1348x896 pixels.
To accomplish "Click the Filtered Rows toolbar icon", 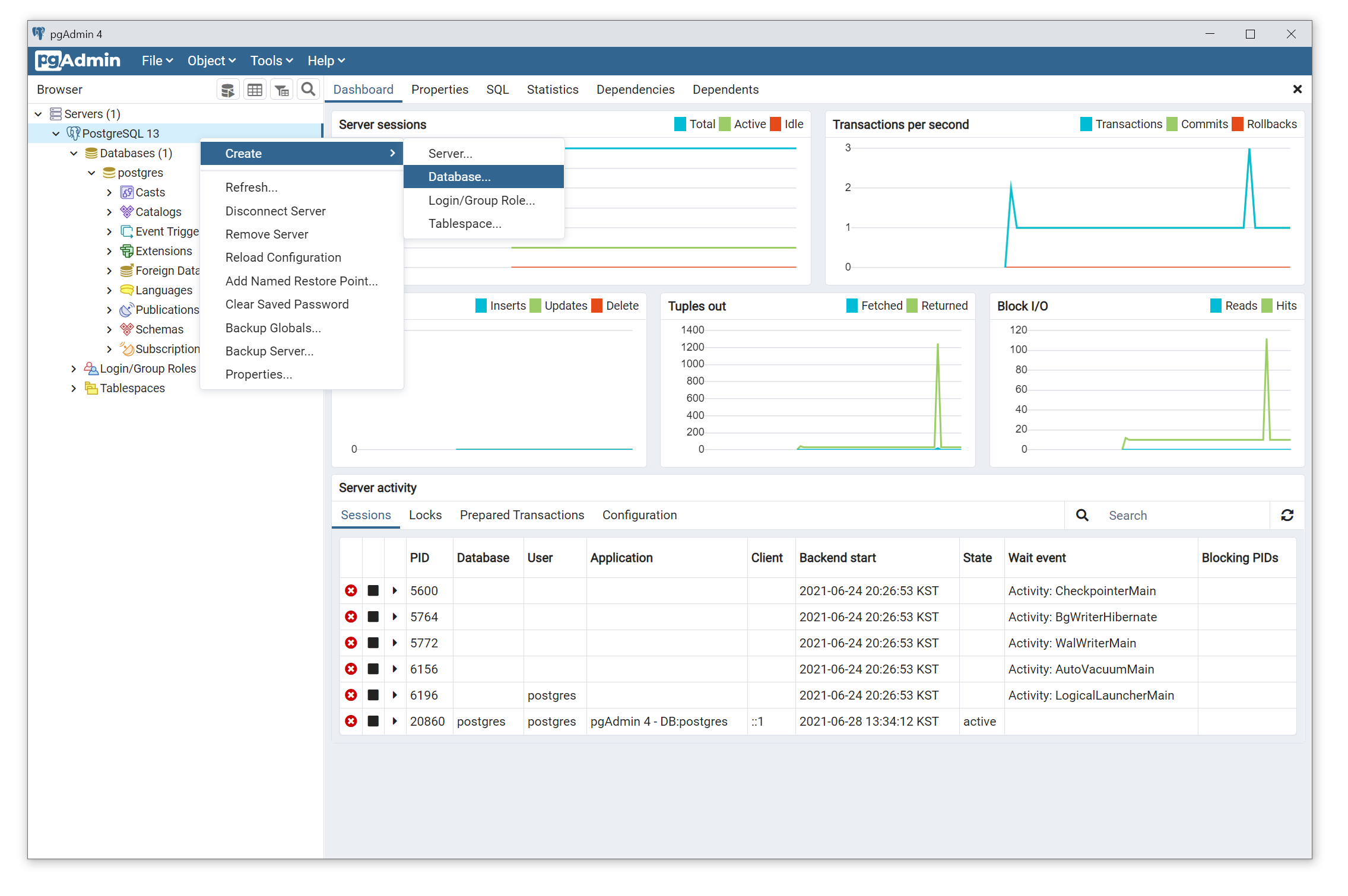I will (282, 90).
